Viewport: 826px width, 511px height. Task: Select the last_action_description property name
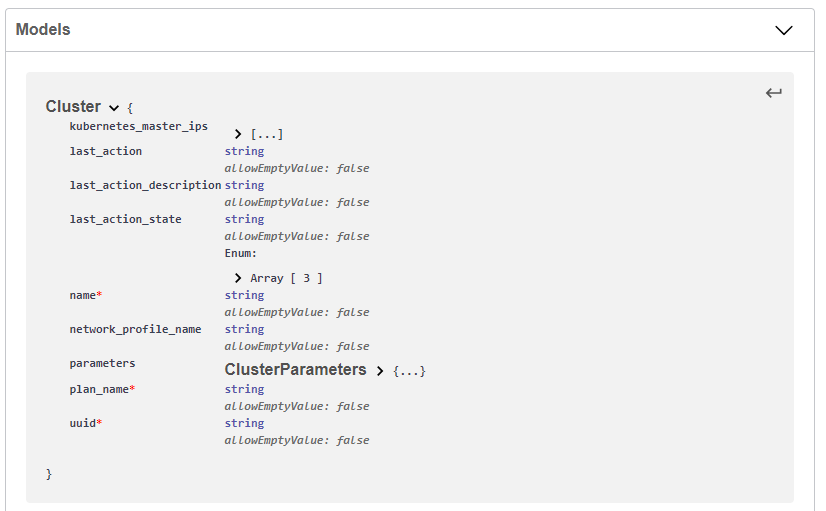(x=145, y=185)
